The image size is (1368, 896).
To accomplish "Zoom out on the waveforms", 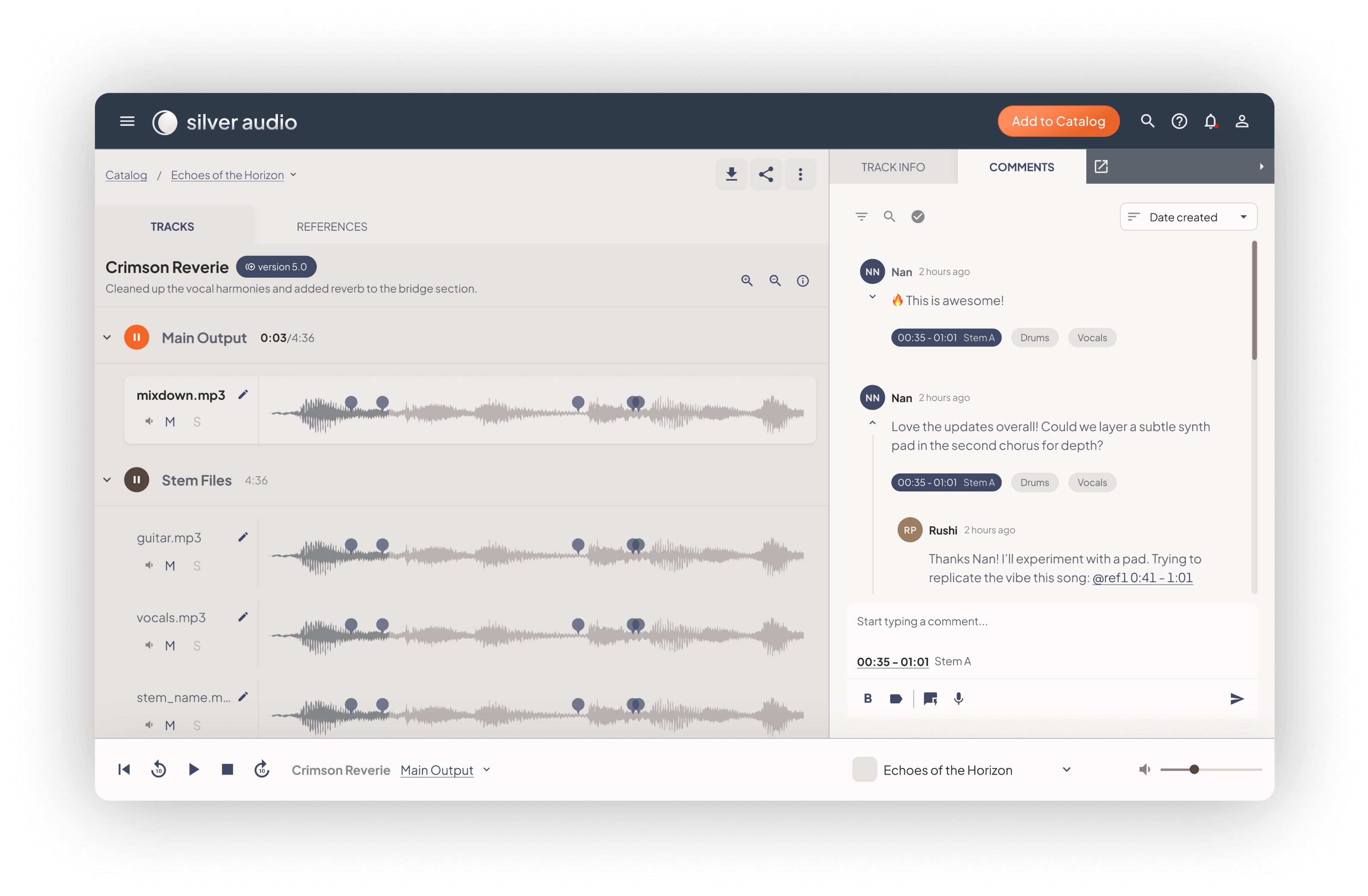I will point(775,280).
